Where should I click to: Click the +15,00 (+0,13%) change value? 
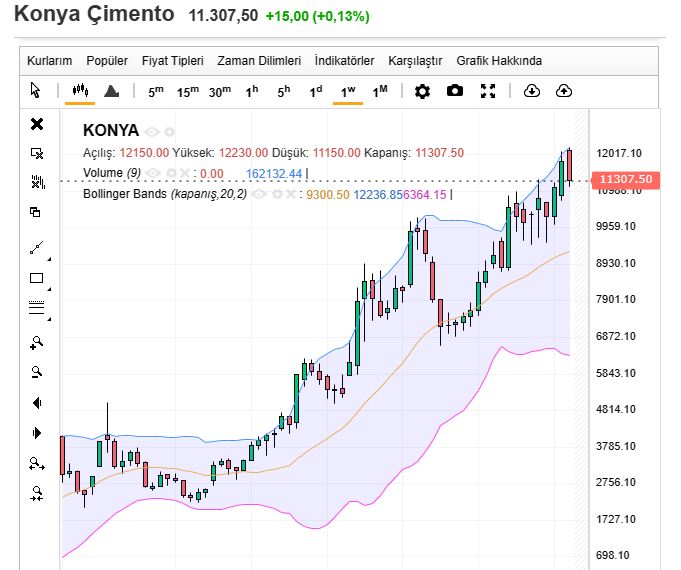pos(317,16)
